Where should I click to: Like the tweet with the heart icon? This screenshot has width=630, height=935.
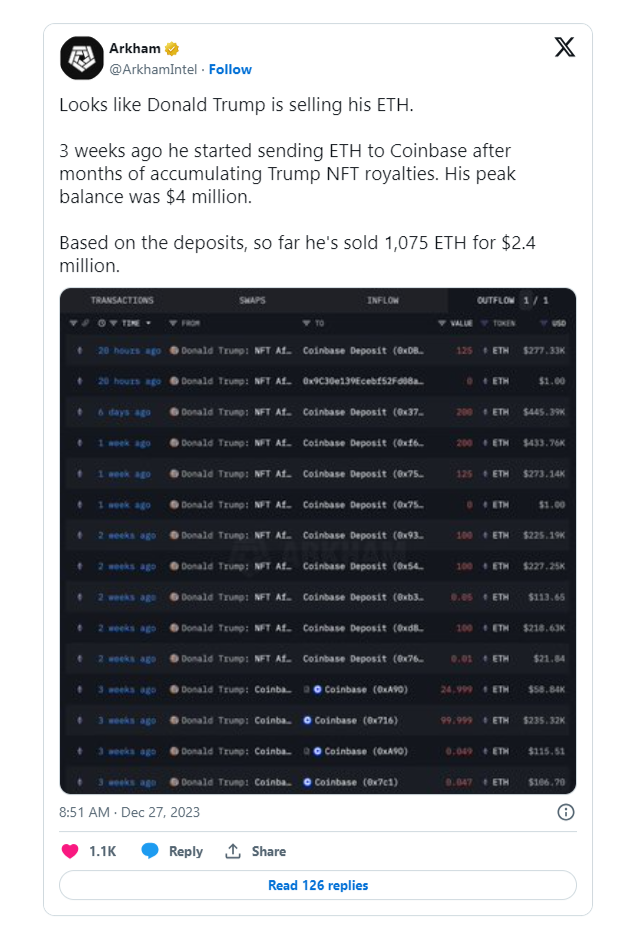click(70, 851)
